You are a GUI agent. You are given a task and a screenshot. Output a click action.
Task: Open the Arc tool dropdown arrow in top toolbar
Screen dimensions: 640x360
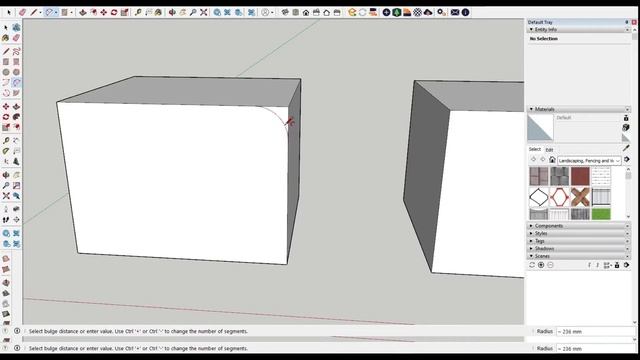click(56, 13)
